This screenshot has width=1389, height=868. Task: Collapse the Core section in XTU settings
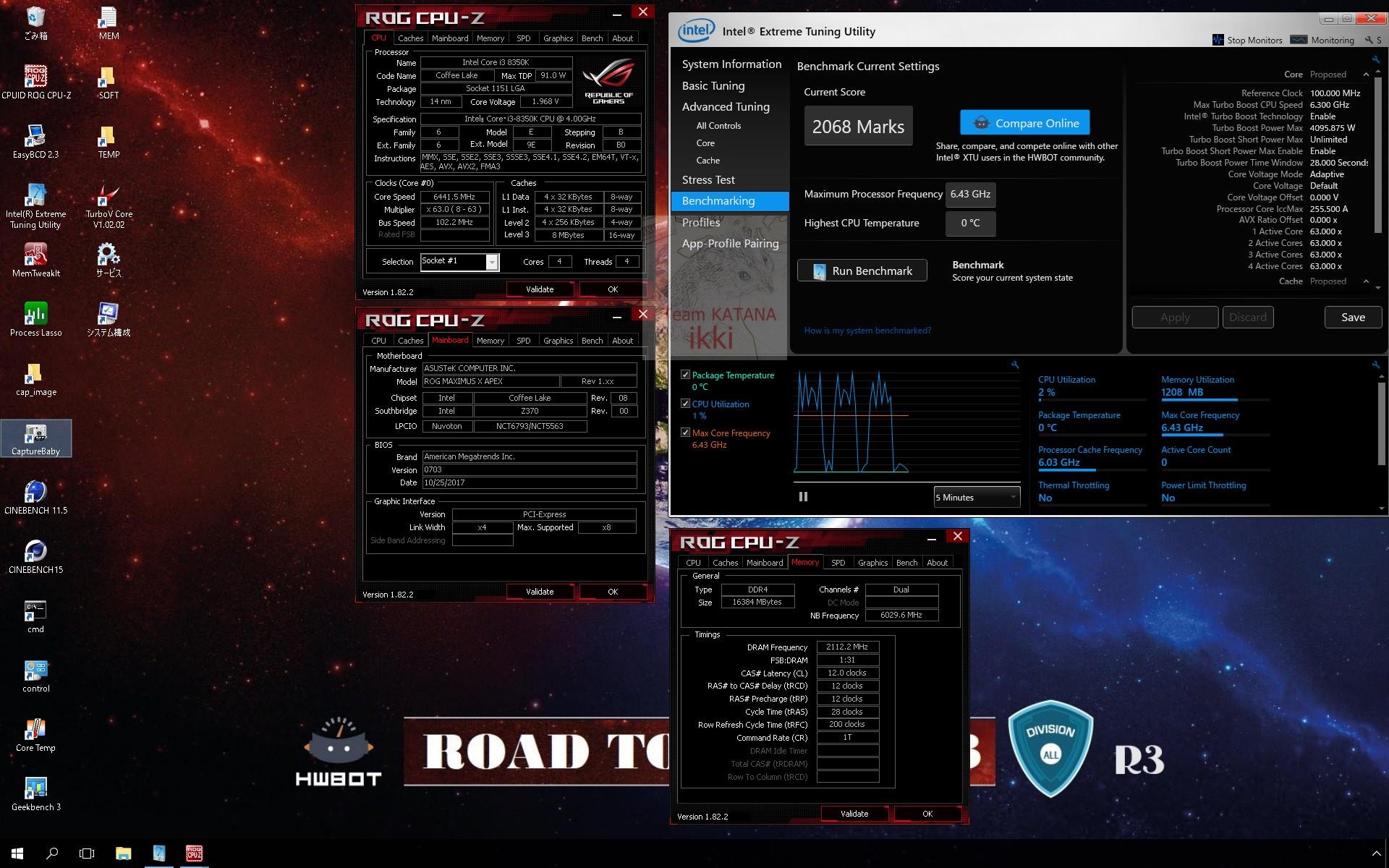click(x=1366, y=75)
